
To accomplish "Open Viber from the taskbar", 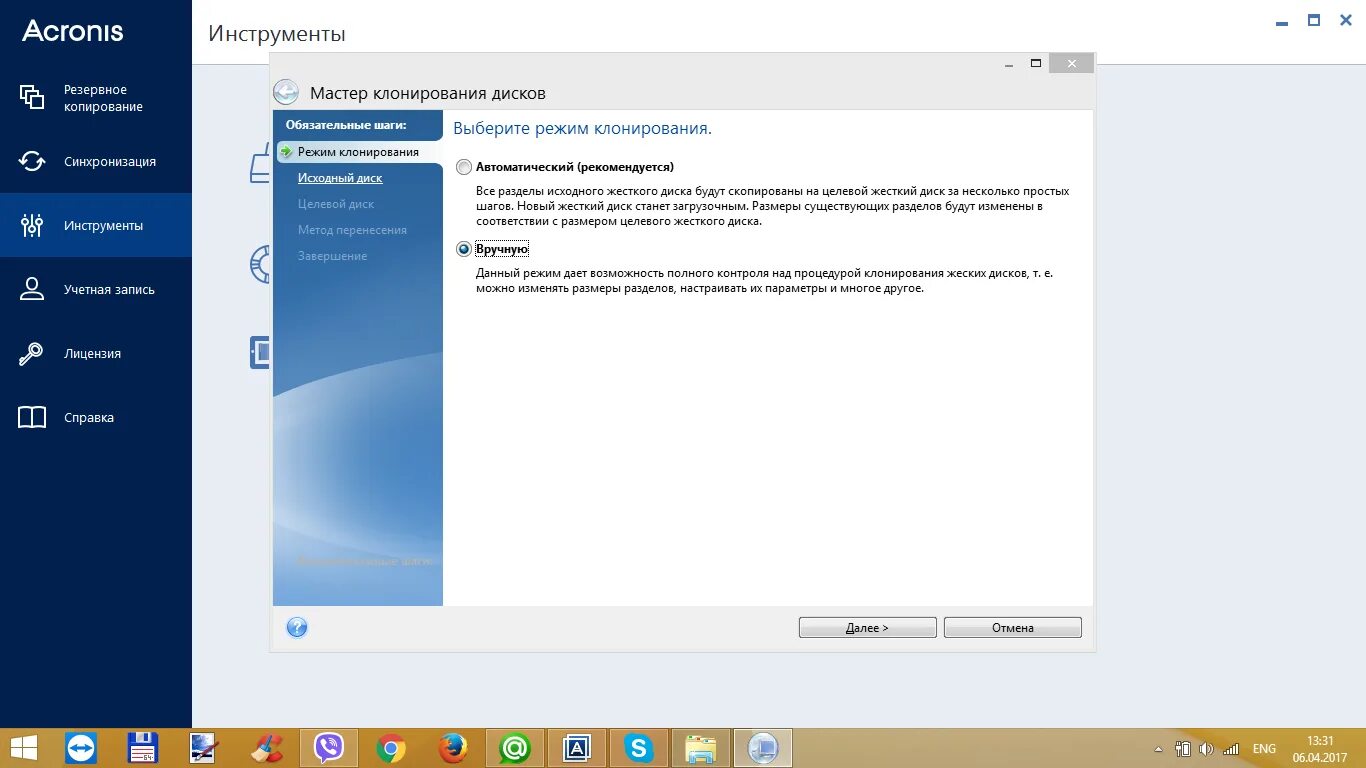I will click(x=329, y=748).
